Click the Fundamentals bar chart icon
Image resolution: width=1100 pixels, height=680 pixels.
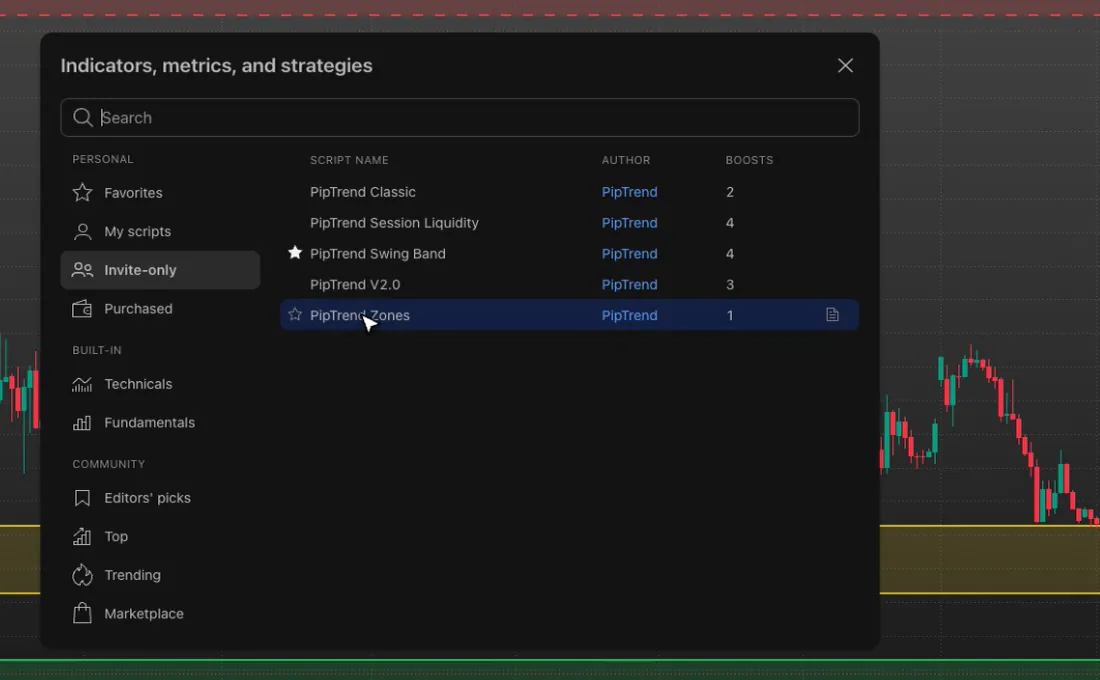[x=82, y=422]
